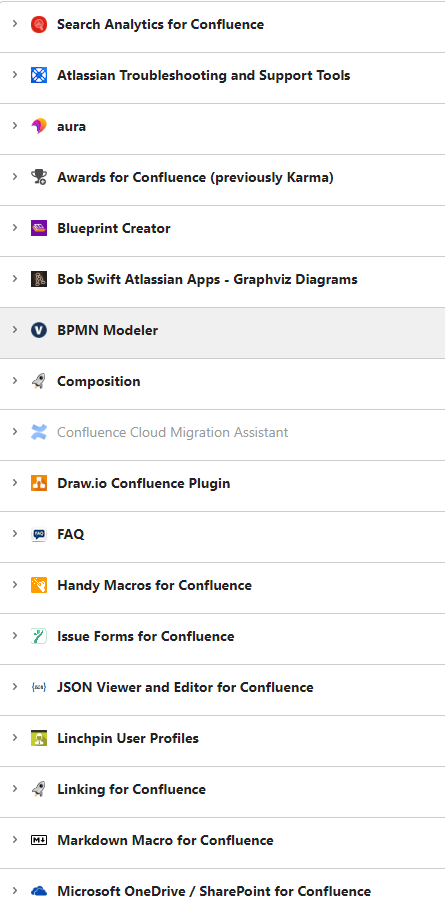The height and width of the screenshot is (899, 445).
Task: Expand the Search Analytics for Confluence row
Action: [x=15, y=24]
